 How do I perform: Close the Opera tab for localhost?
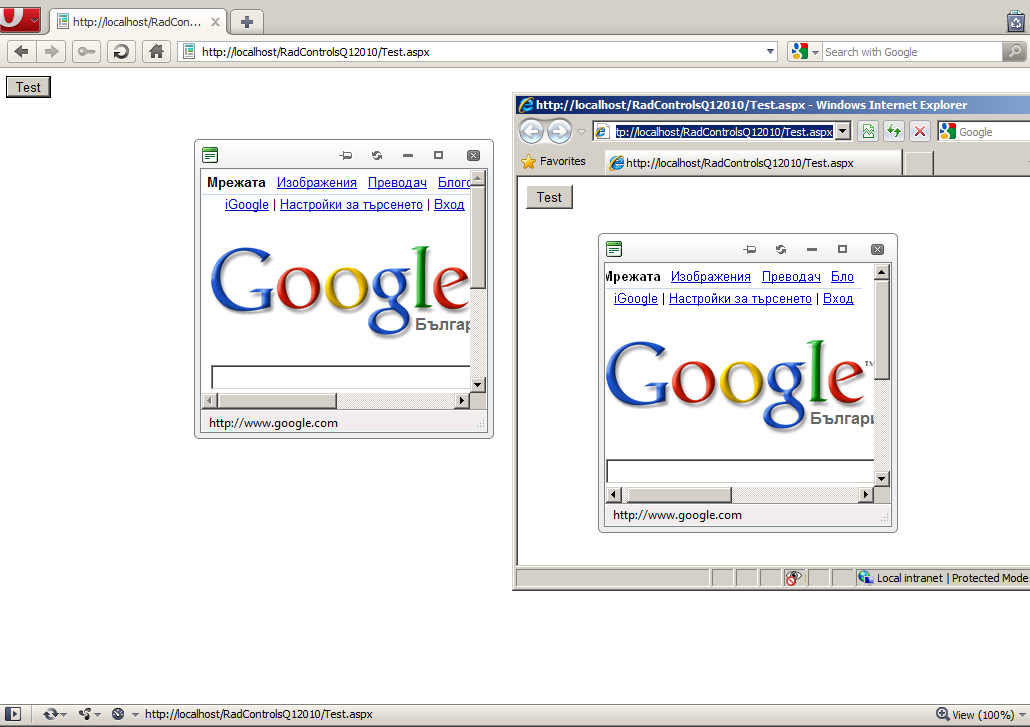click(215, 22)
